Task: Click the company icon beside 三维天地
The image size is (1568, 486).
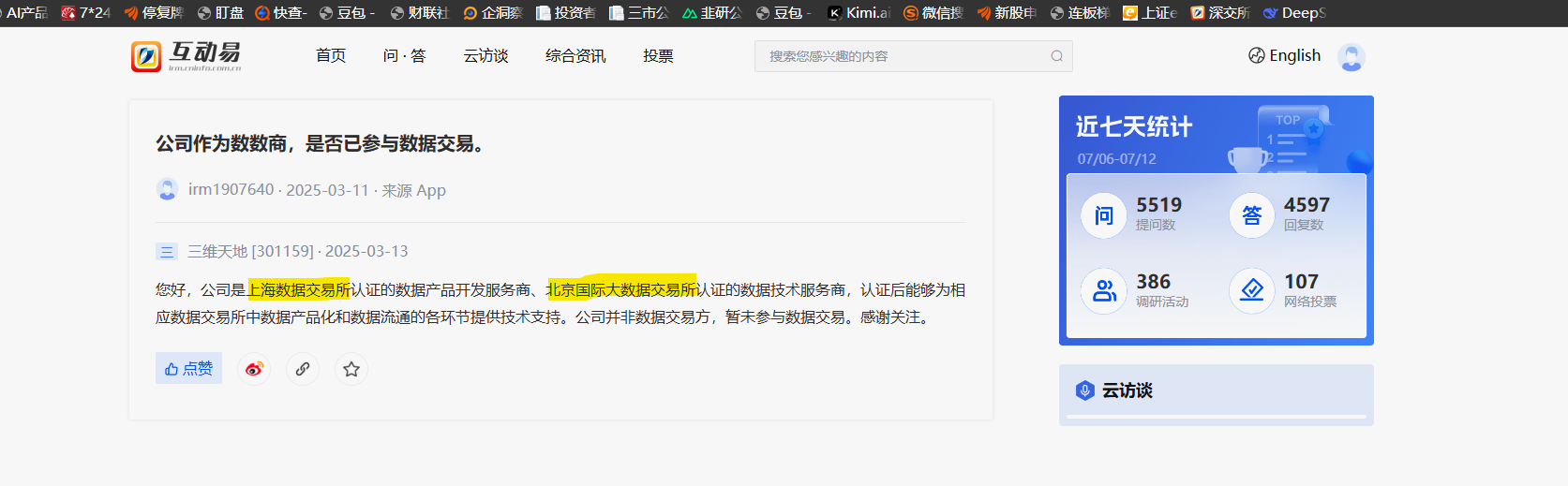Action: point(167,251)
